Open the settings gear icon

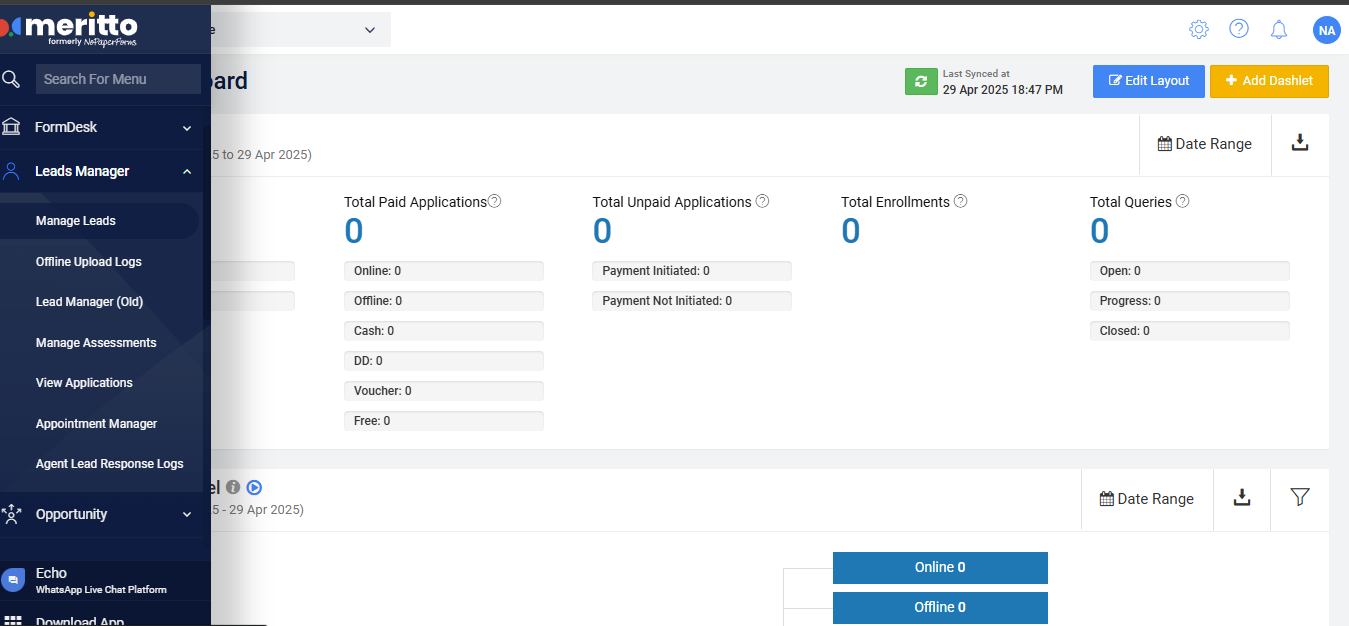point(1198,30)
